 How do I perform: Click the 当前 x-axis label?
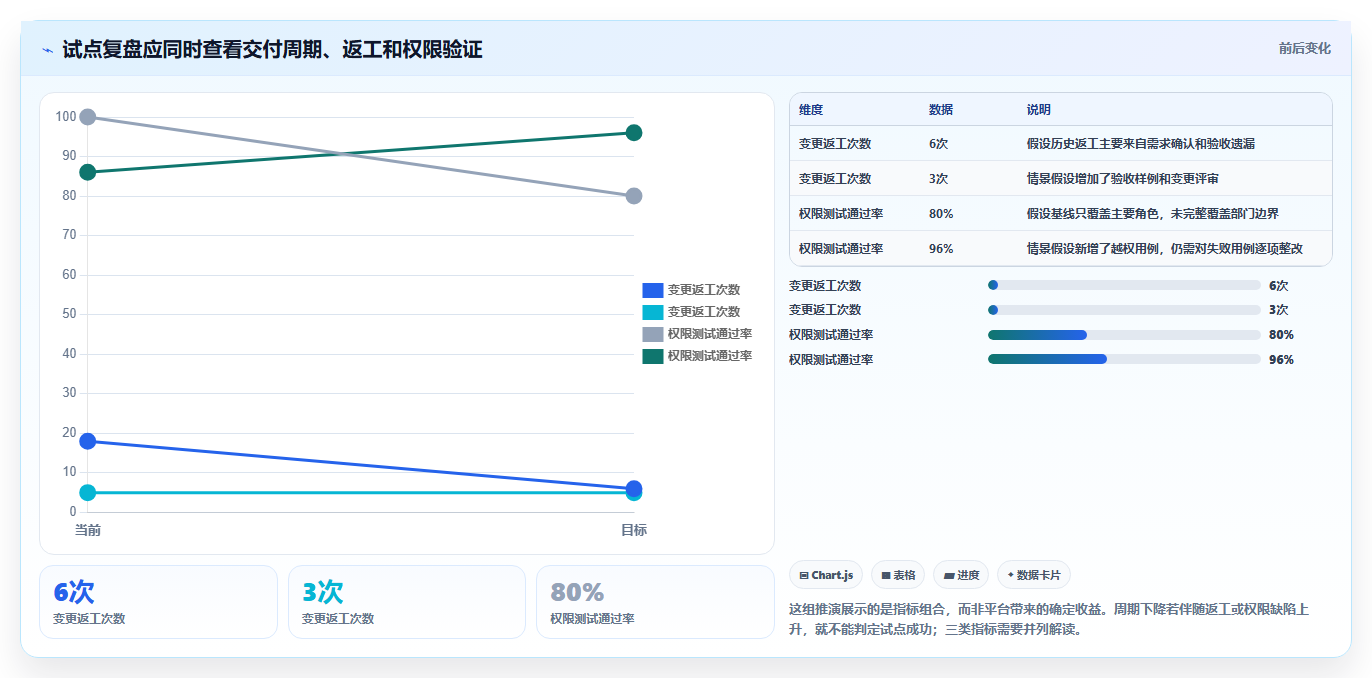click(88, 530)
